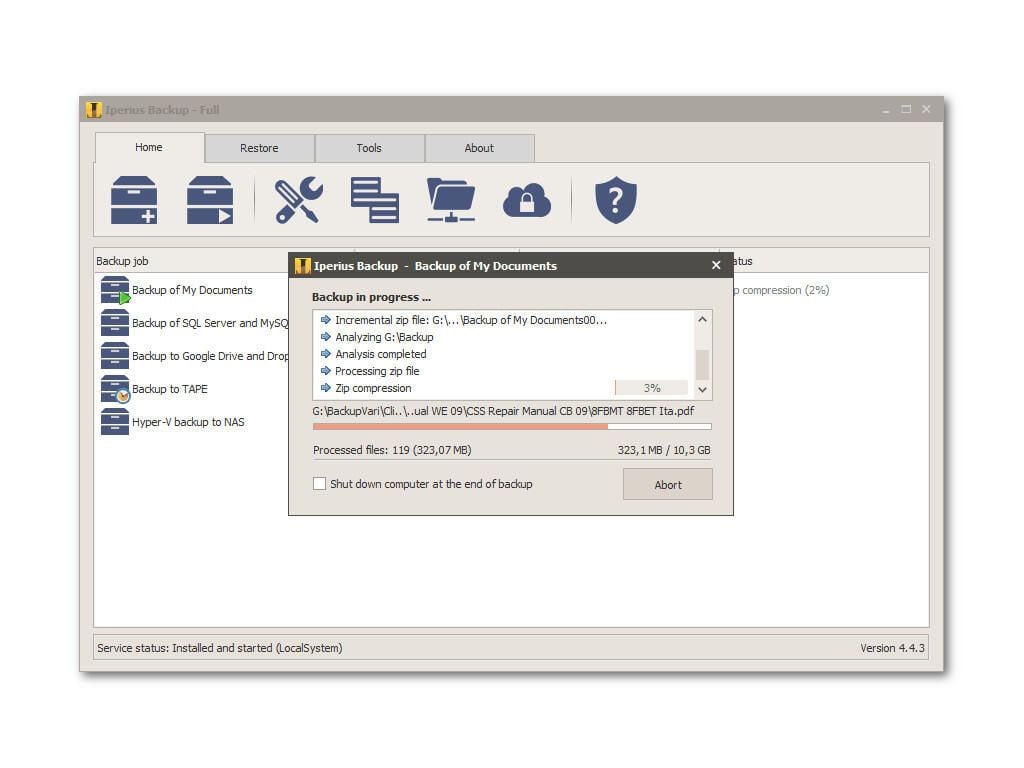
Task: Click the 3% zip compression progress cell
Action: [x=652, y=388]
